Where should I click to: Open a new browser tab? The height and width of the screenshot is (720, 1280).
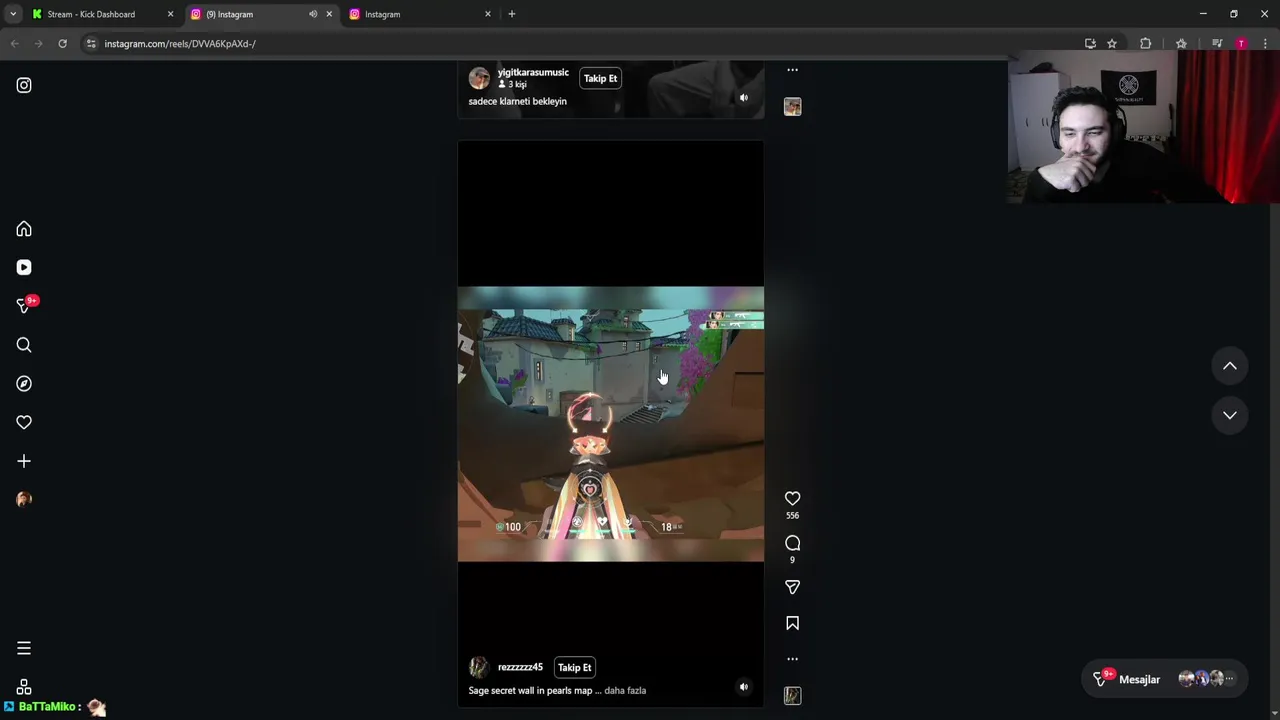512,14
